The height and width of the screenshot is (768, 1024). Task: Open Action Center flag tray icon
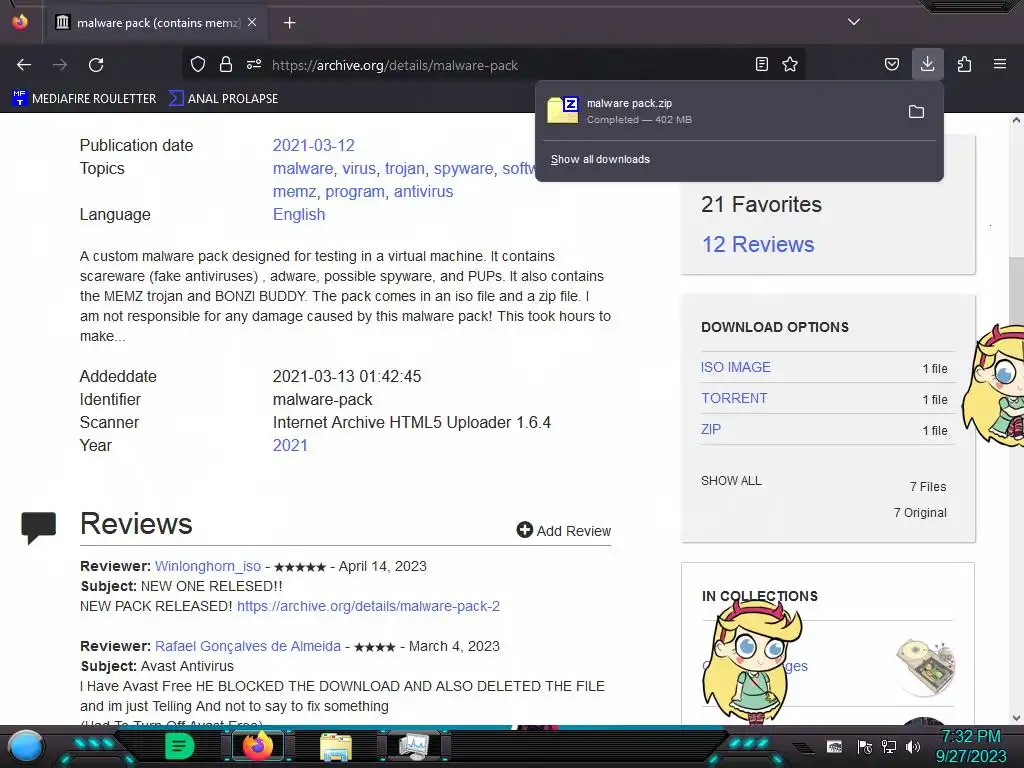coord(865,746)
